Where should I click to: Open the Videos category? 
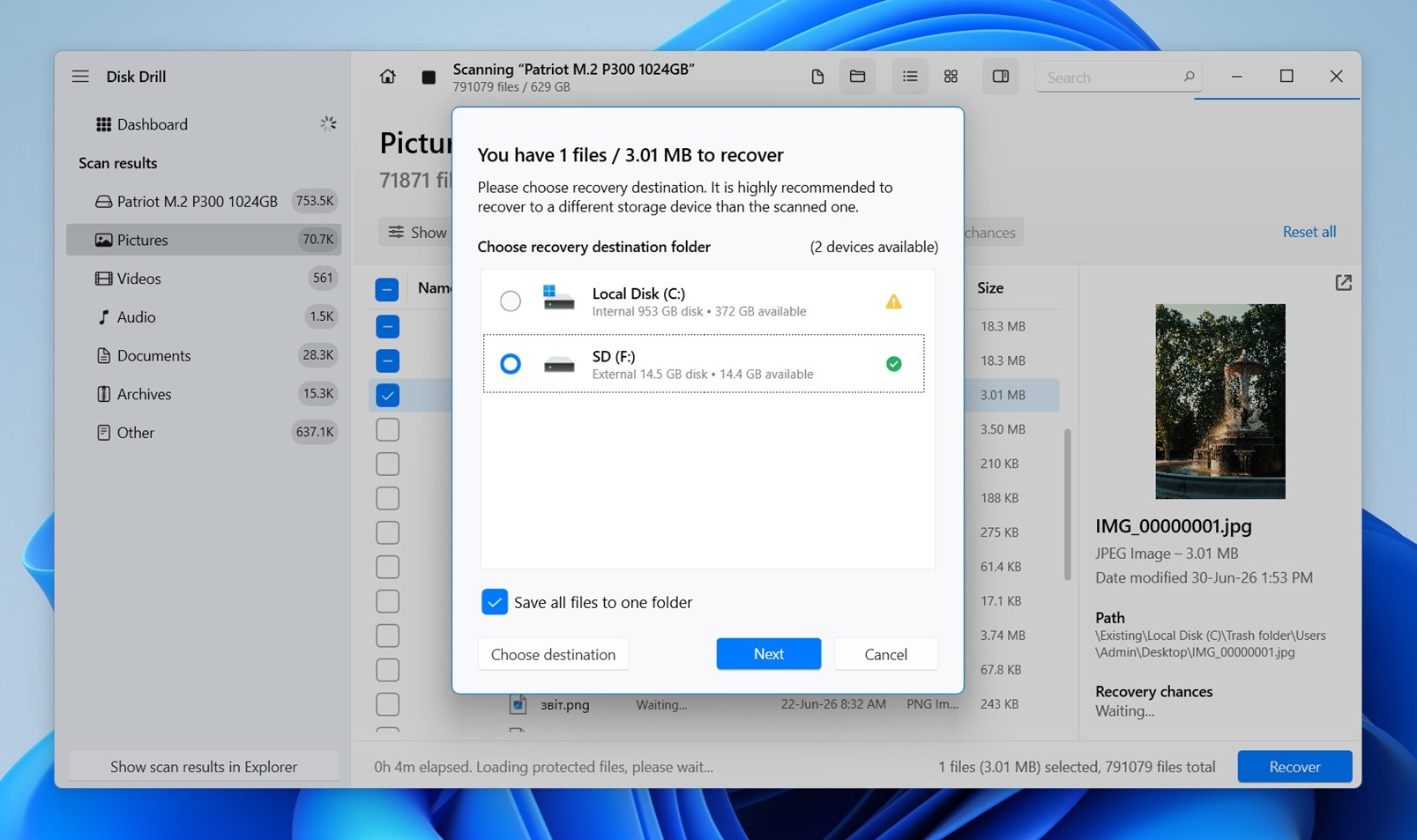pyautogui.click(x=204, y=279)
